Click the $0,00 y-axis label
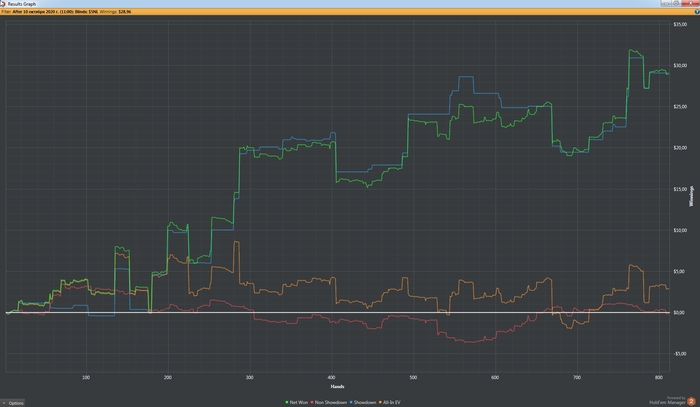This screenshot has width=700, height=407. pyautogui.click(x=679, y=312)
